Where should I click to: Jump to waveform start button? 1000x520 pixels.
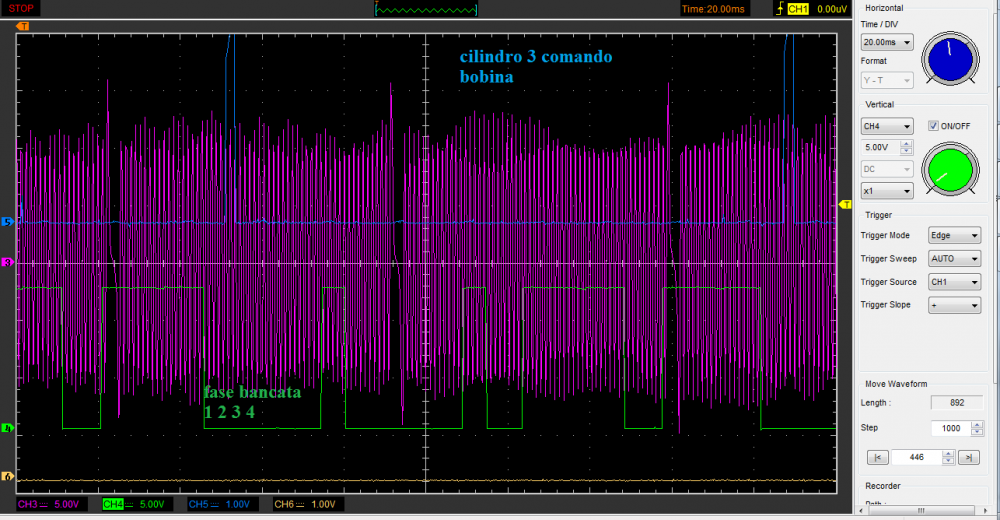pyautogui.click(x=877, y=457)
